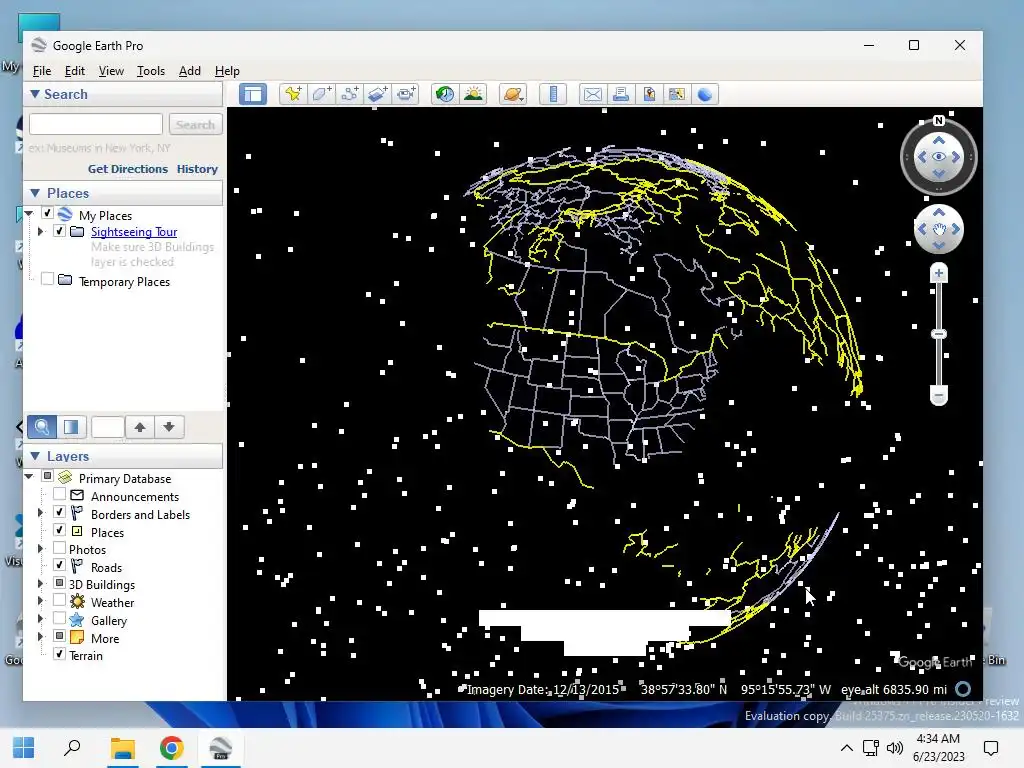1024x768 pixels.
Task: Open the View menu
Action: tap(111, 71)
